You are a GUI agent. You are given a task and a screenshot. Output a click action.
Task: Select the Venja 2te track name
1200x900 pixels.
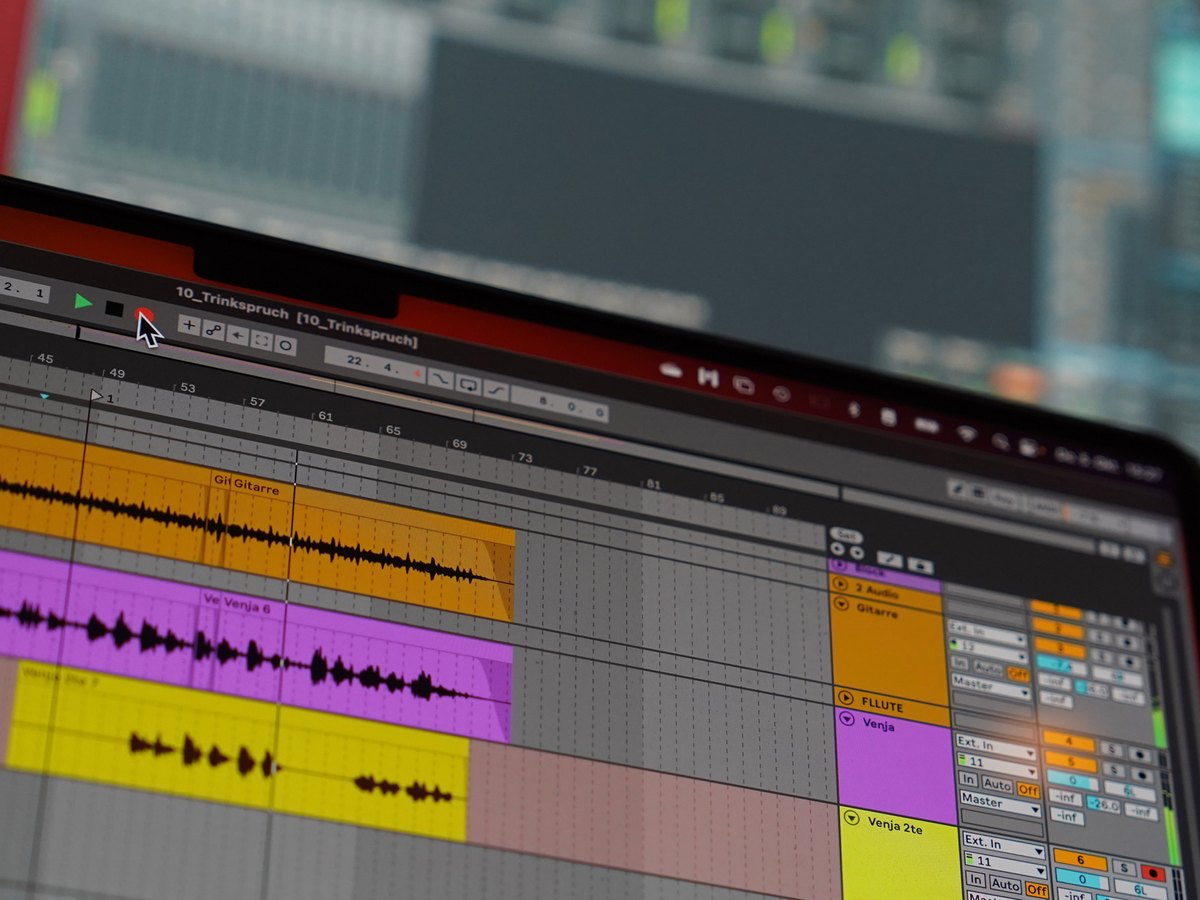(x=895, y=826)
